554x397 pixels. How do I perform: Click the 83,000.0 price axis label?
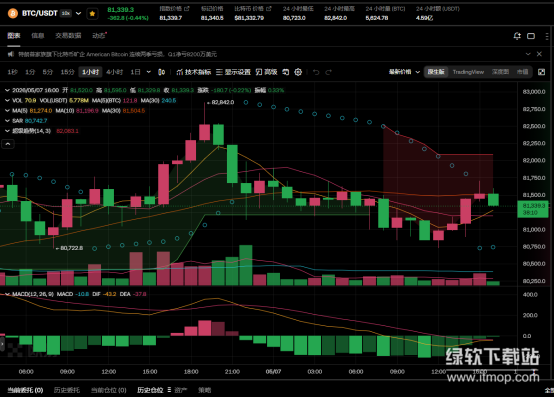point(534,91)
